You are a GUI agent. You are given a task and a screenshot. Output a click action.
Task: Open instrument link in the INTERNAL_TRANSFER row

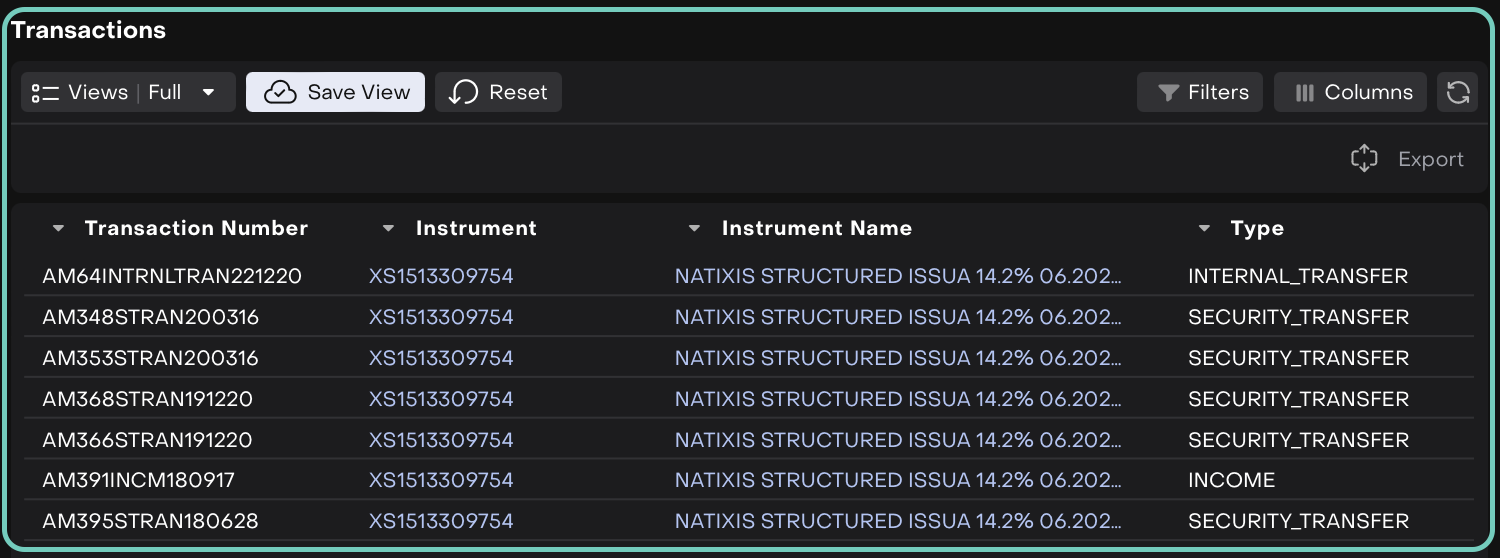point(441,276)
